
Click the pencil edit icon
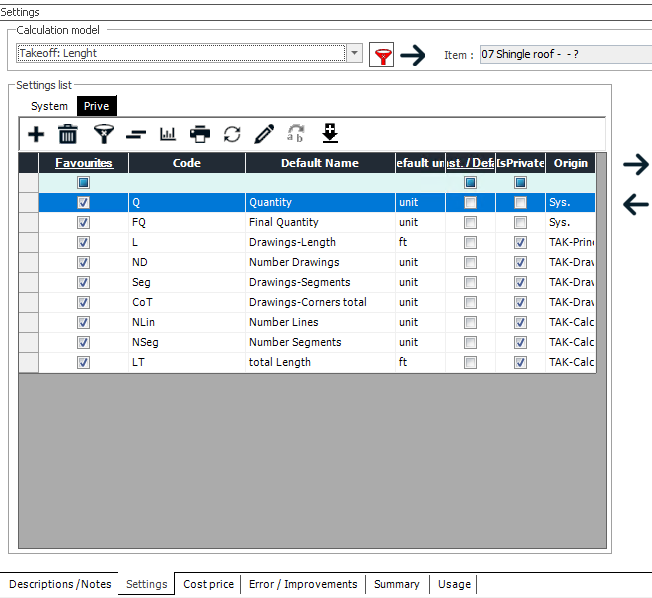click(x=264, y=134)
